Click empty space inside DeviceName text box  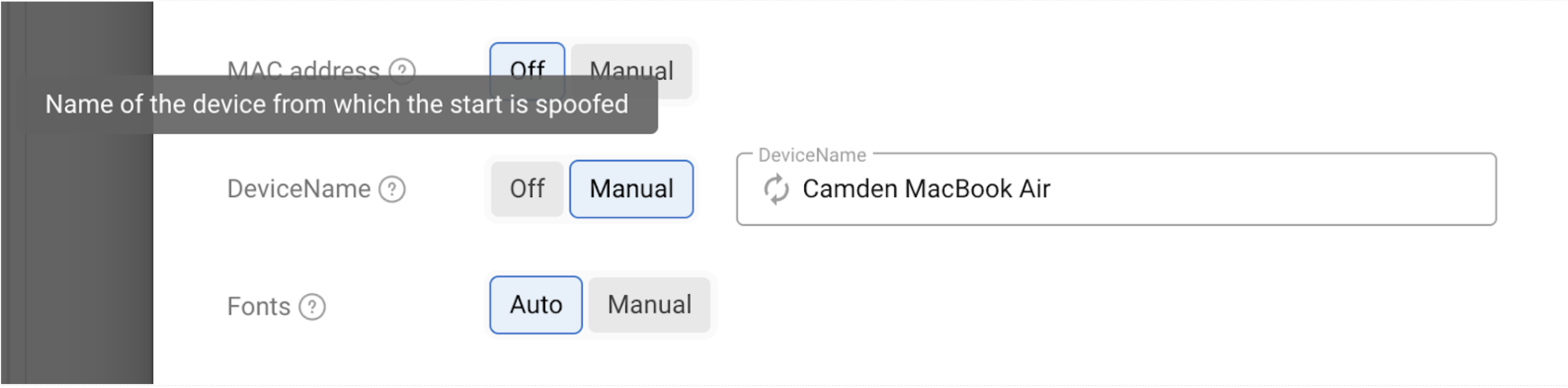[1278, 189]
